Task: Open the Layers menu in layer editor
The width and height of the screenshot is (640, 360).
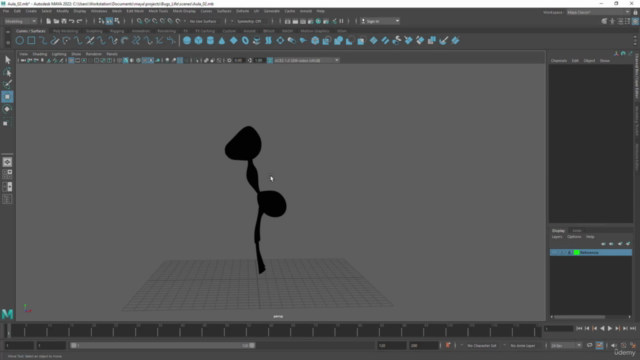Action: [557, 237]
